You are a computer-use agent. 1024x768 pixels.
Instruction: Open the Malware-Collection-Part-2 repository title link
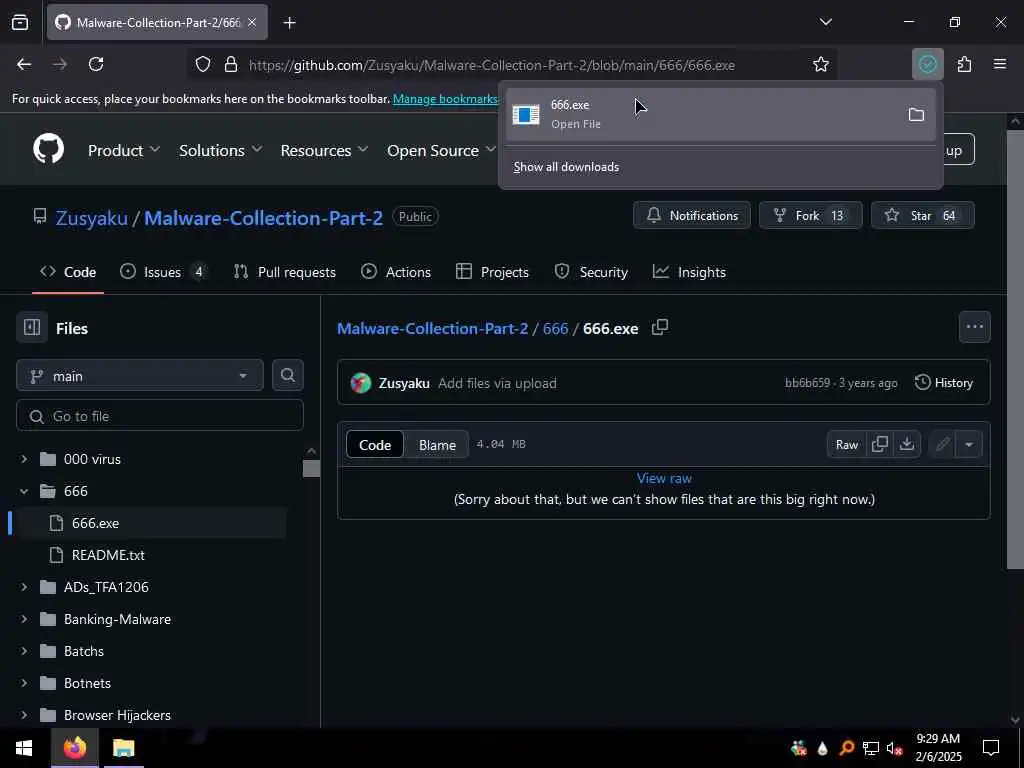tap(263, 217)
